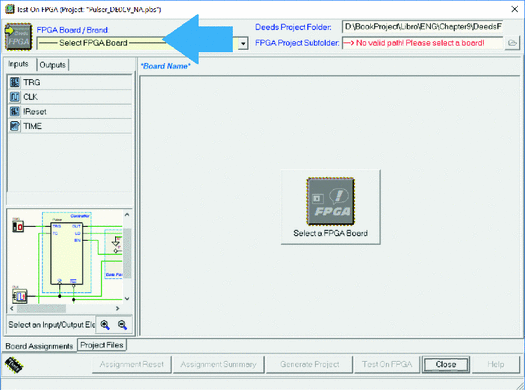Screen dimensions: 525x390
Task: Open the Select FPGA Board dropdown arrow
Action: 243,44
